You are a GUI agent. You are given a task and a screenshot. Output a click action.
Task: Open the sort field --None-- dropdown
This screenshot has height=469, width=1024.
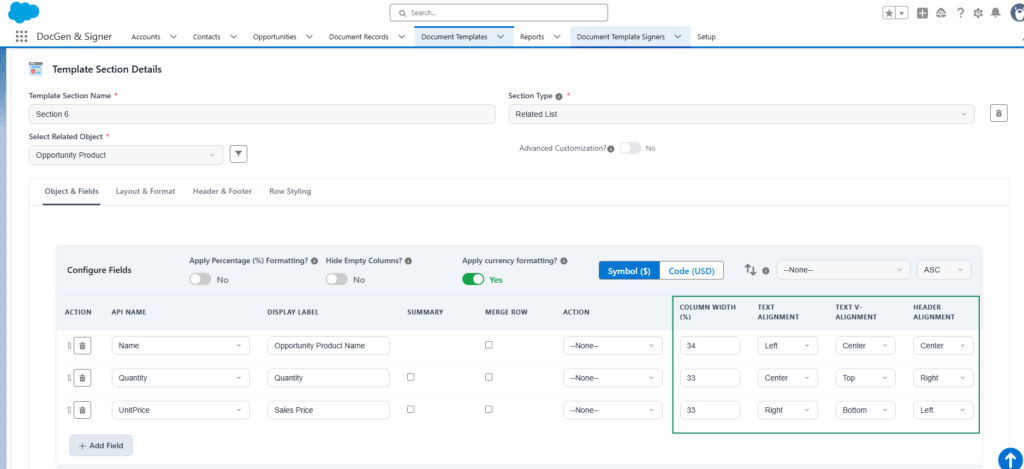(843, 270)
